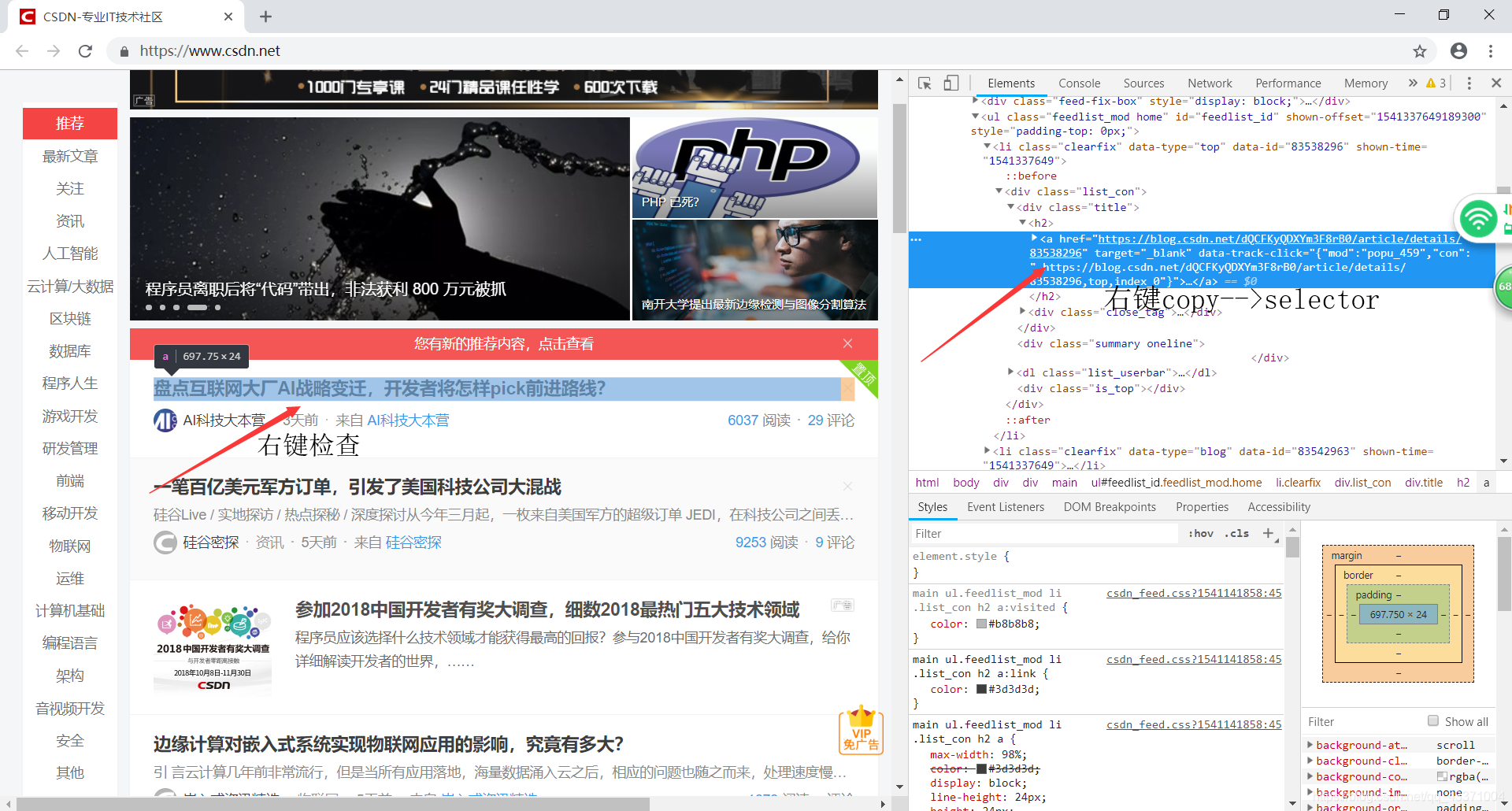Expand the background-attachment computed property
The height and width of the screenshot is (811, 1512).
[1310, 745]
